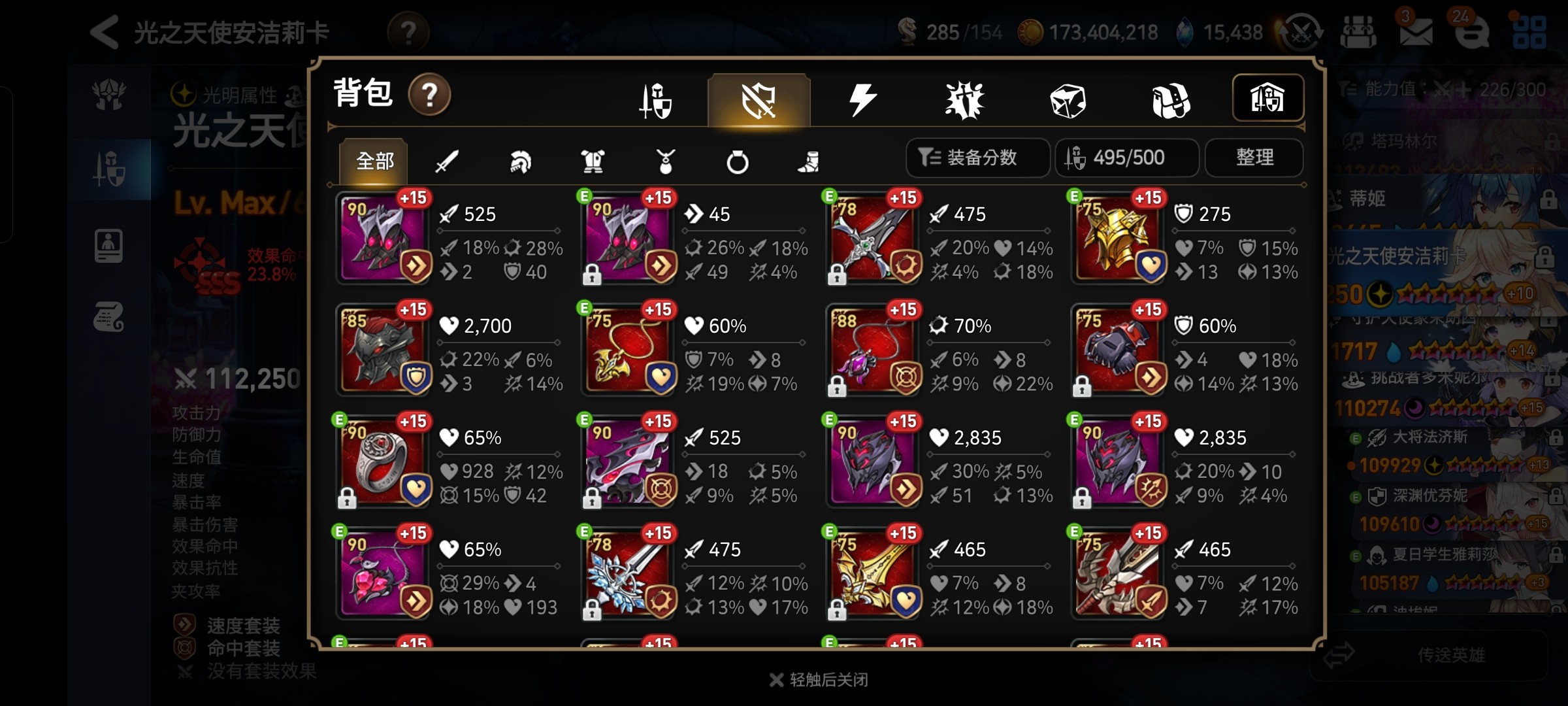Switch to the crossed-shield equipment tab
The height and width of the screenshot is (706, 1568).
click(759, 101)
